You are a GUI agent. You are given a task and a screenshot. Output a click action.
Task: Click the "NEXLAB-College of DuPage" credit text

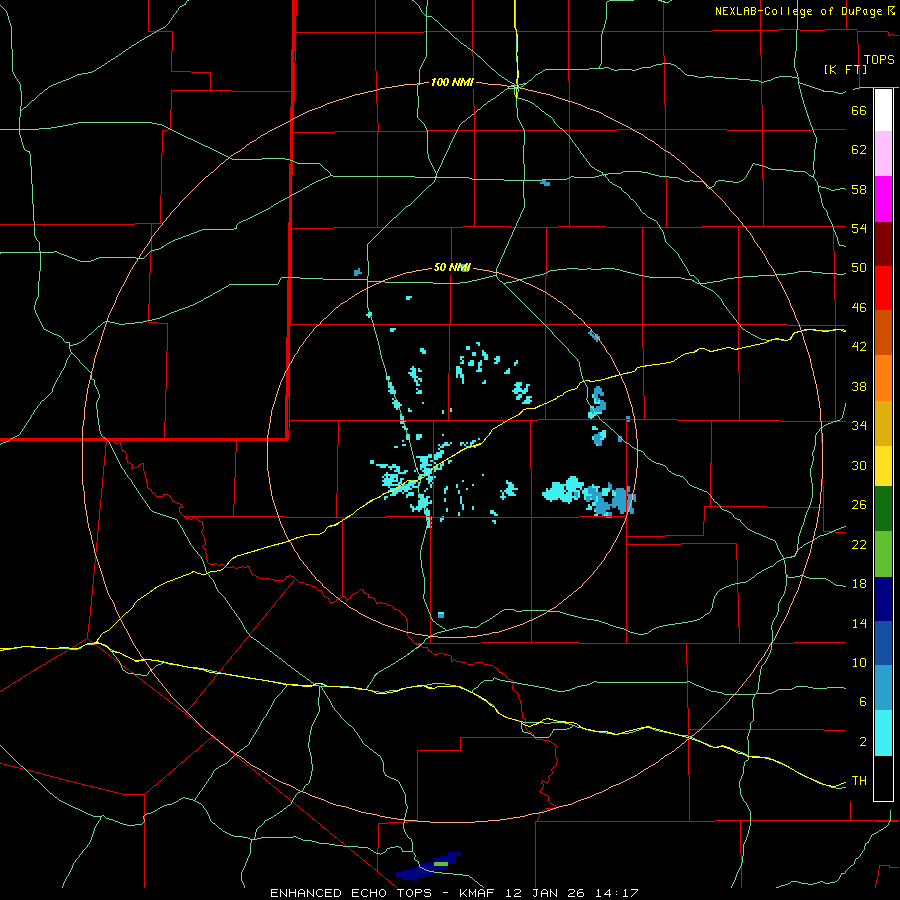(798, 11)
